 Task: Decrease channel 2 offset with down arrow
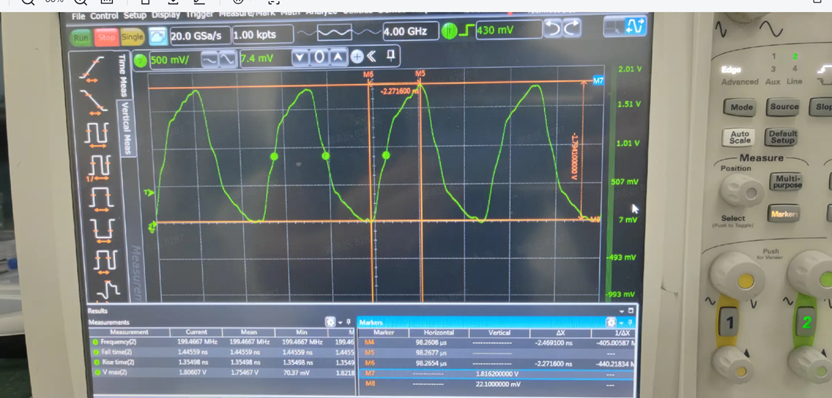click(300, 57)
